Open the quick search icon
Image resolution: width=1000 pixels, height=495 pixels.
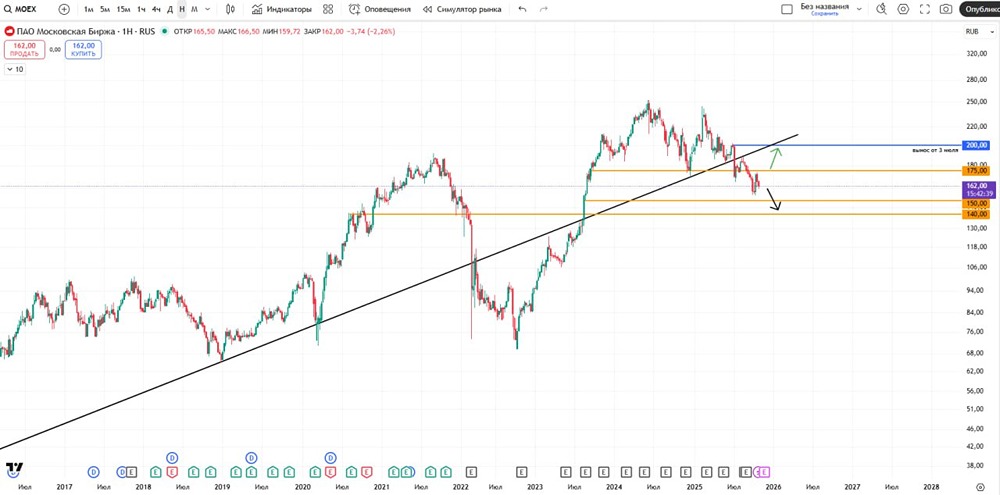pos(881,10)
